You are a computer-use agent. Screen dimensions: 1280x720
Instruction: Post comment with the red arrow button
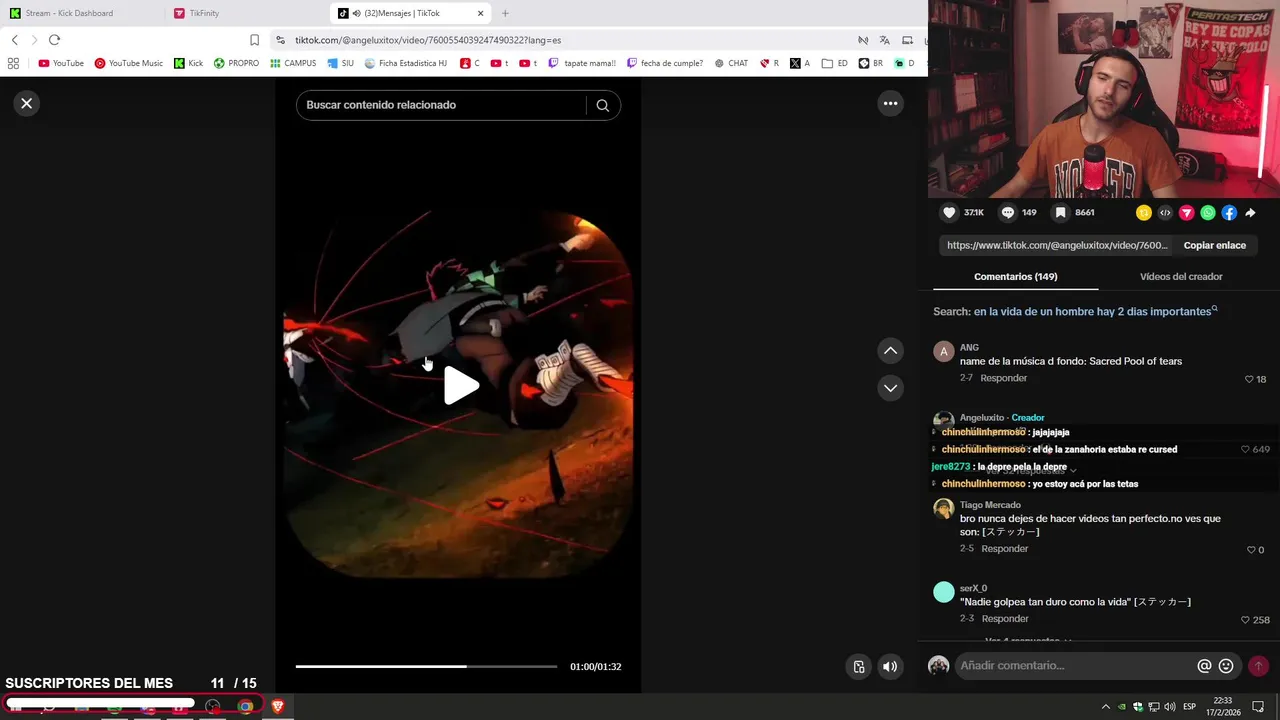pyautogui.click(x=1258, y=666)
